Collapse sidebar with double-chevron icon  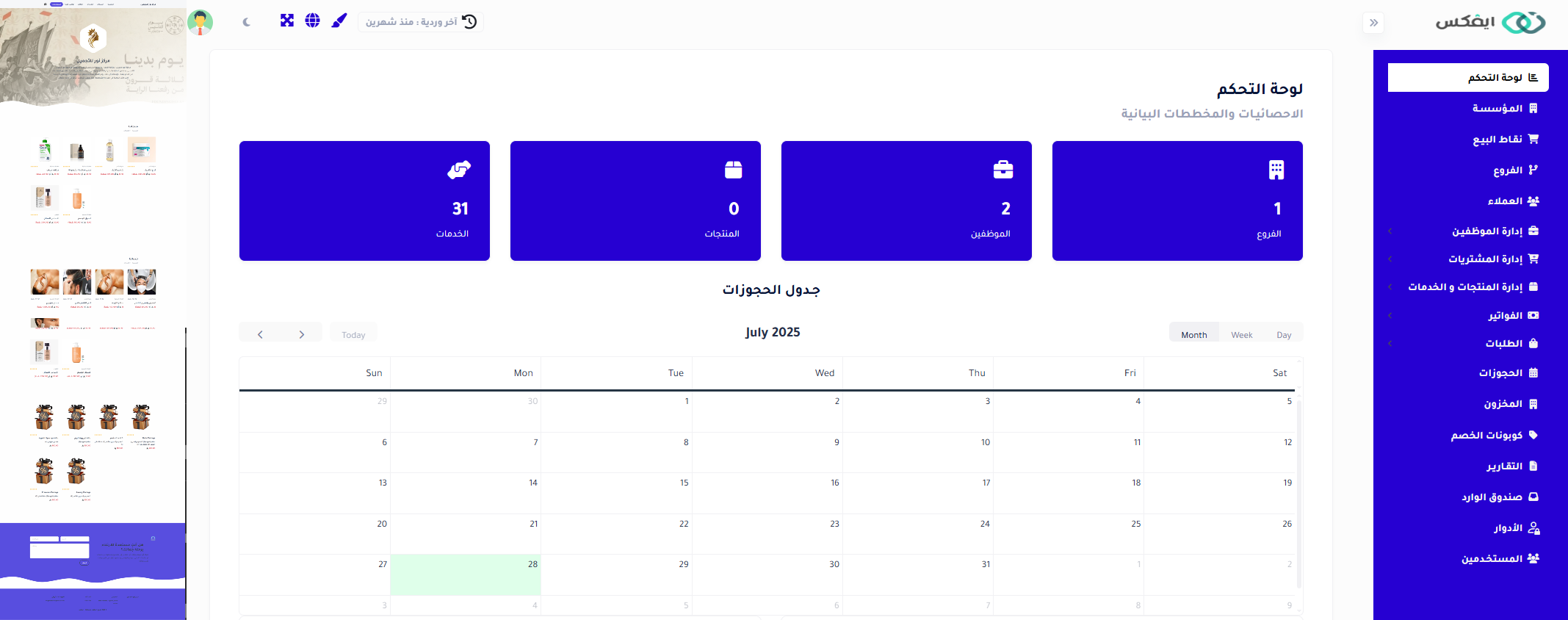tap(1373, 23)
